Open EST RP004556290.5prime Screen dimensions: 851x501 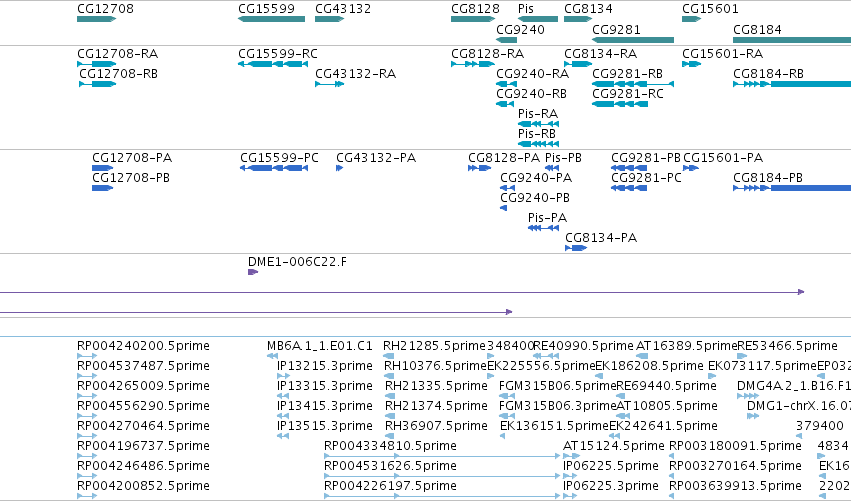click(x=87, y=416)
